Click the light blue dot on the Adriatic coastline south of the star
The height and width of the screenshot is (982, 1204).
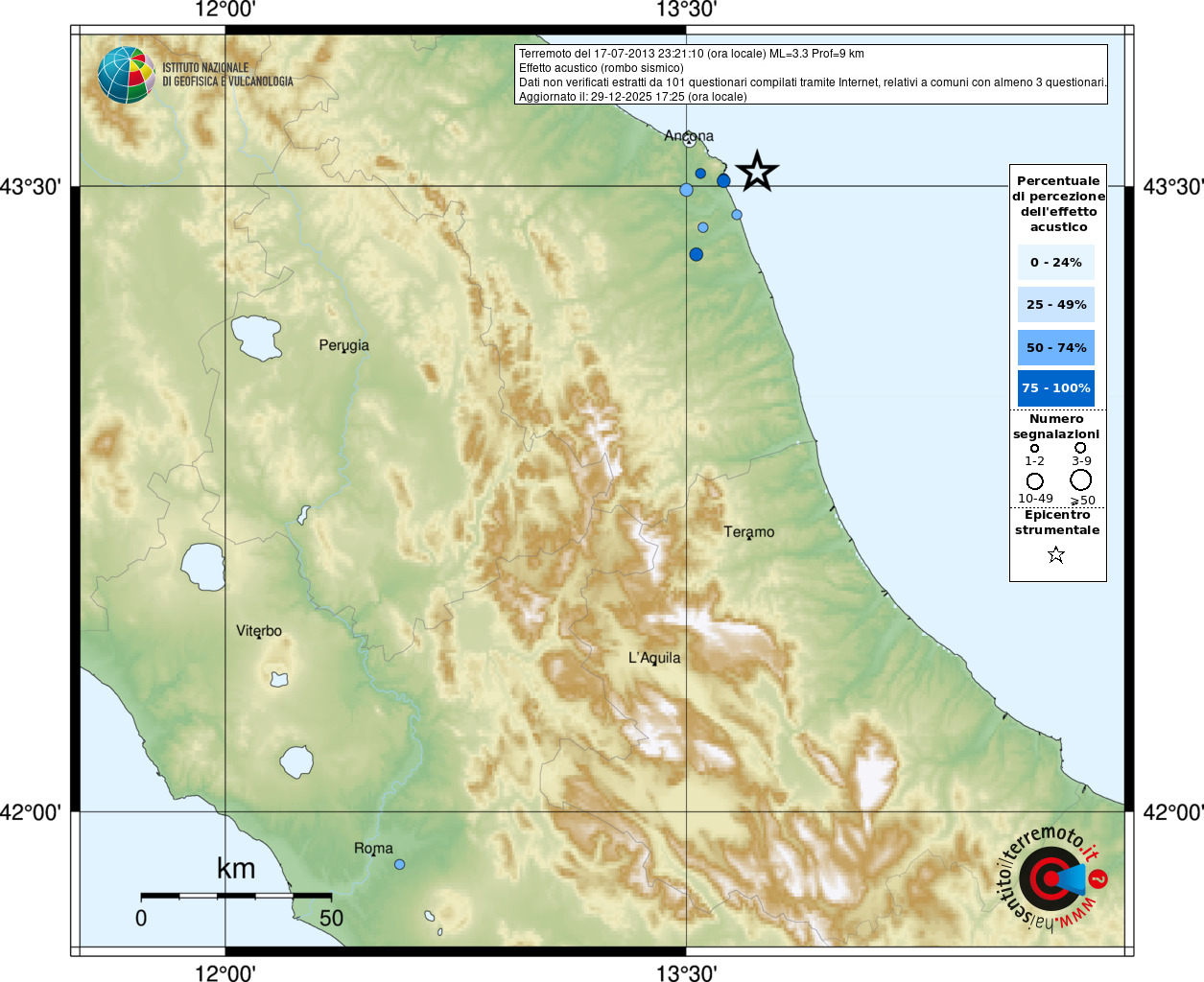click(737, 215)
